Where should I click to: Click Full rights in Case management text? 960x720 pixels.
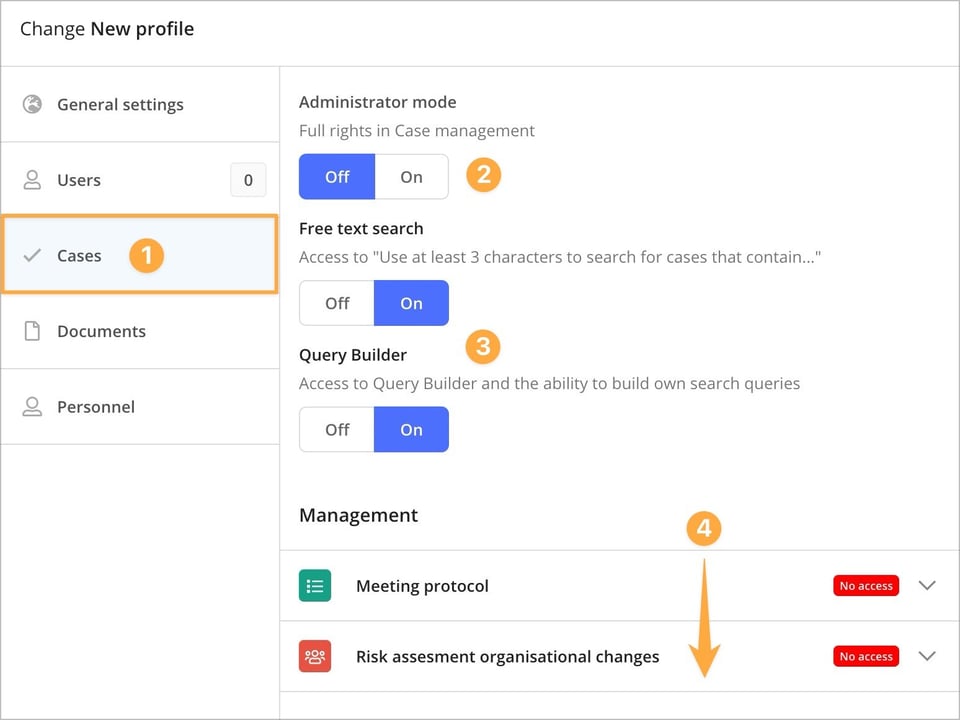click(x=417, y=130)
